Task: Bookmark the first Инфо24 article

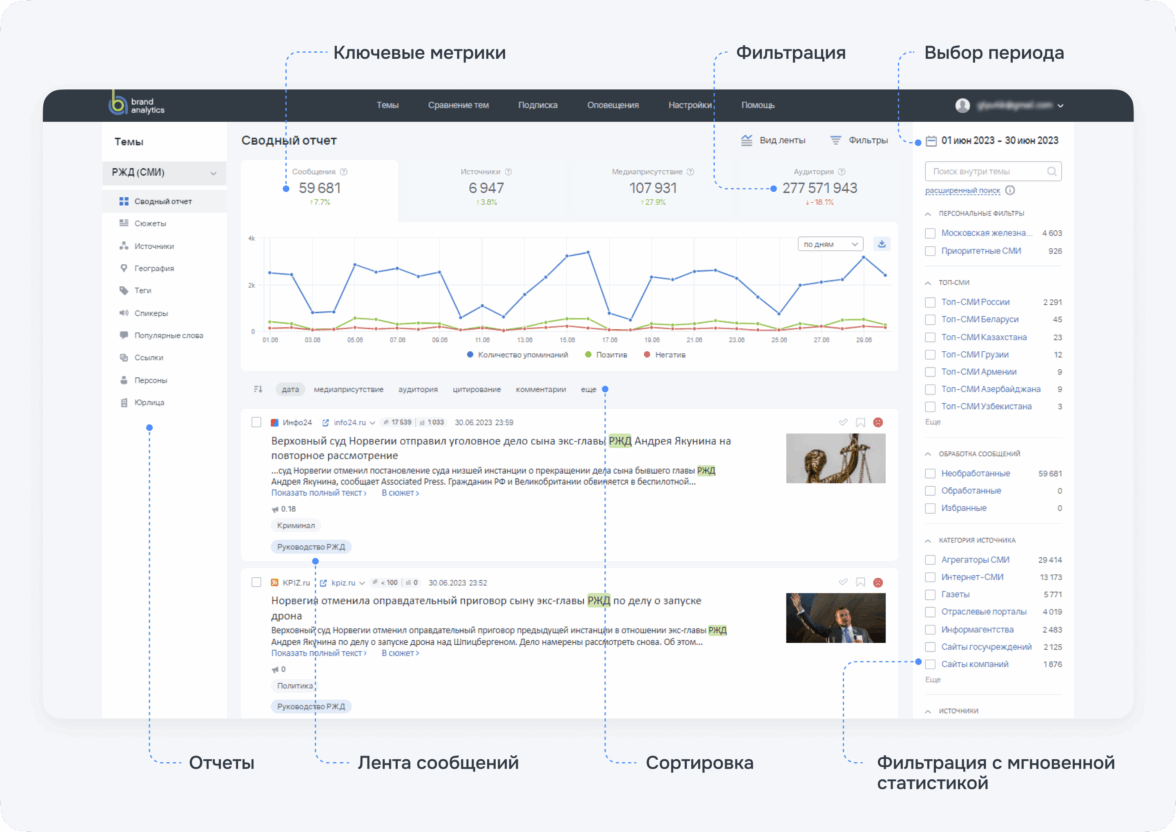Action: coord(860,422)
